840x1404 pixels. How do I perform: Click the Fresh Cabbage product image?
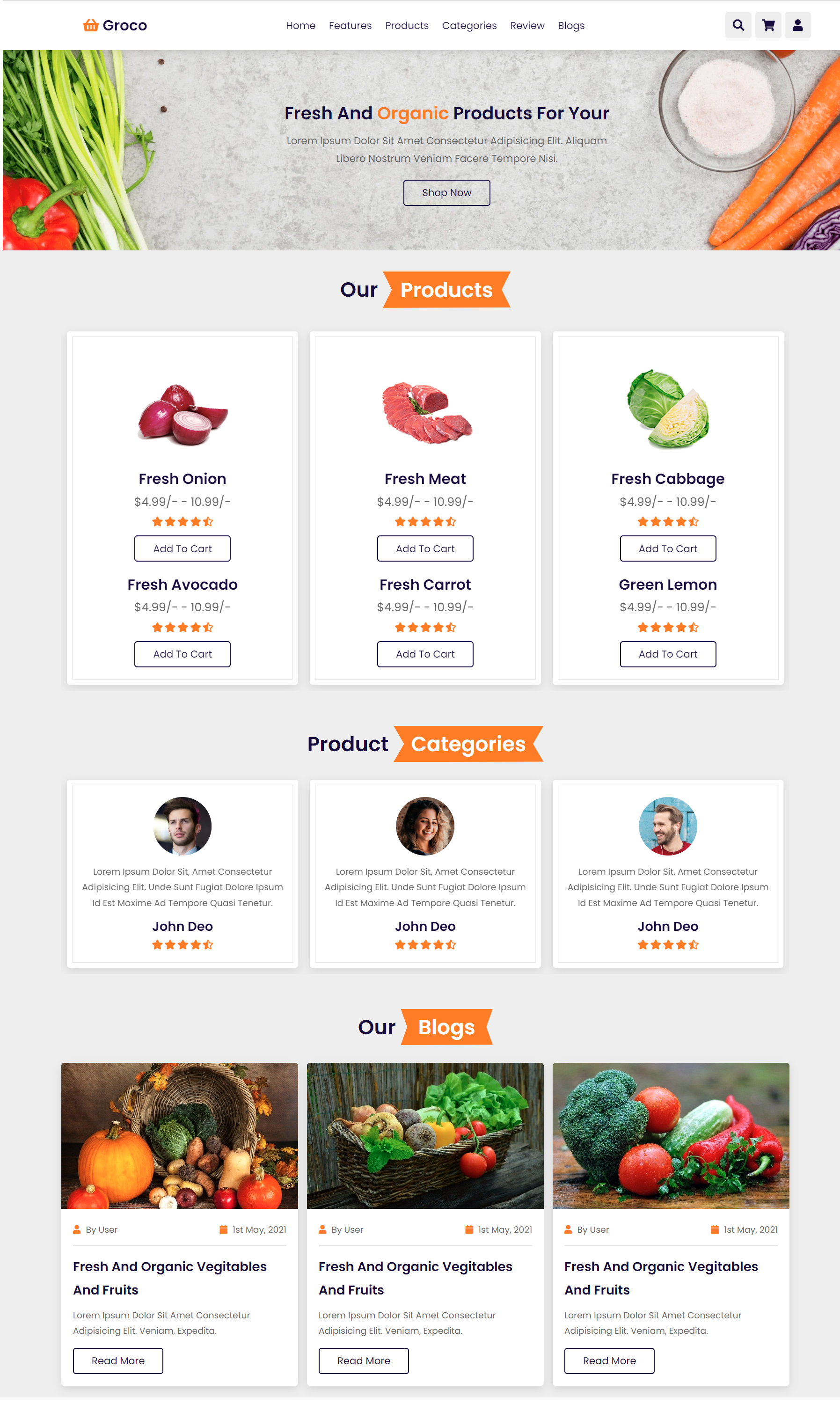coord(668,409)
